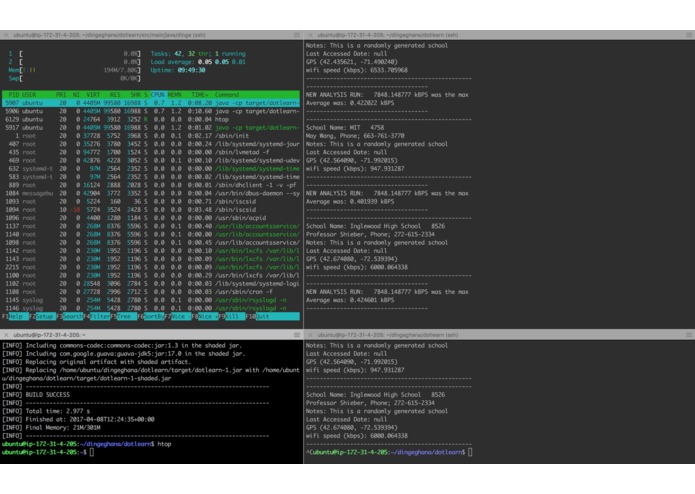Click the CPU 1 usage meter
Screen dimensions: 695x494
click(74, 54)
